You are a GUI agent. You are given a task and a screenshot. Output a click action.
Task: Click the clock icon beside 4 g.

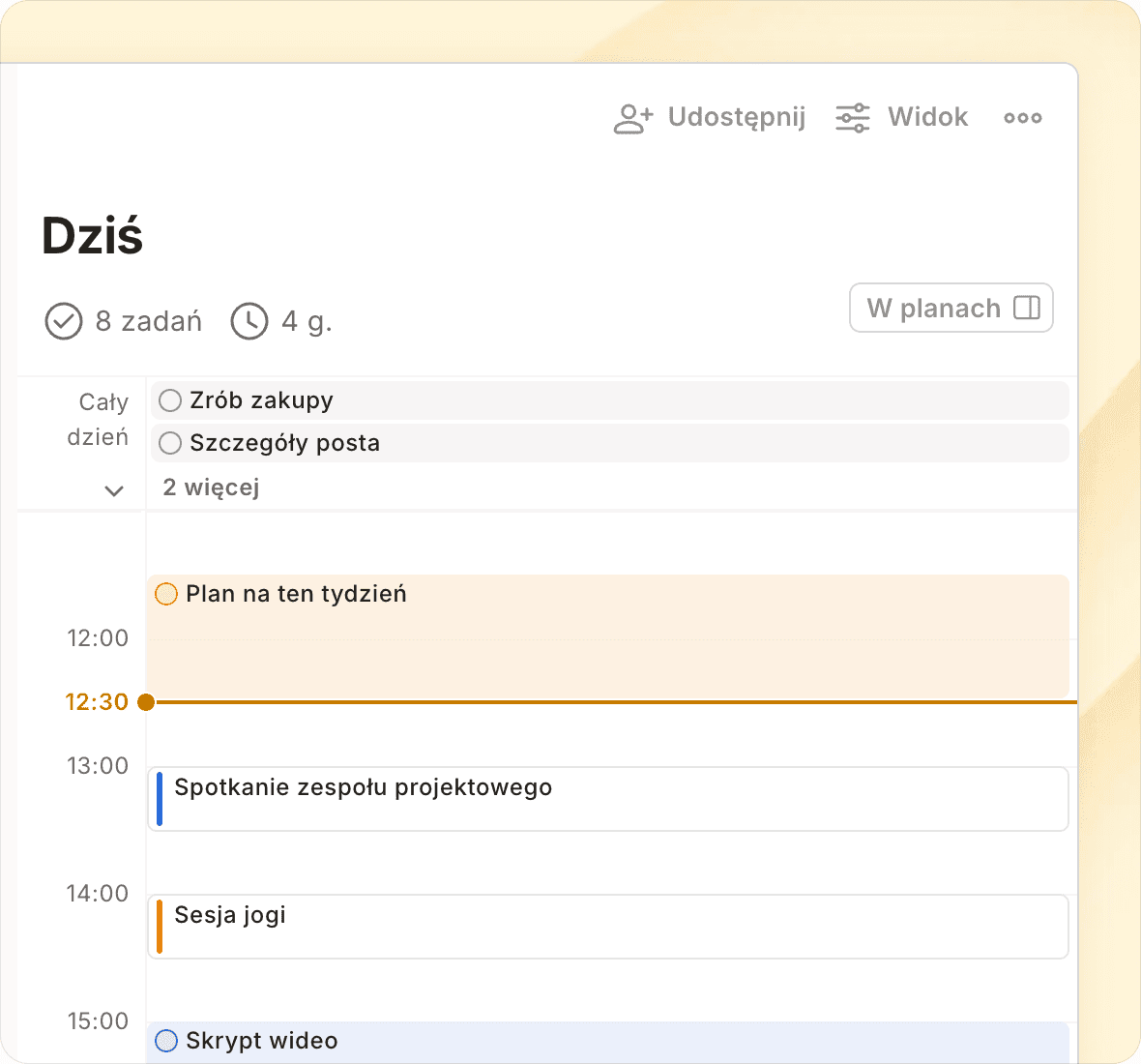249,321
